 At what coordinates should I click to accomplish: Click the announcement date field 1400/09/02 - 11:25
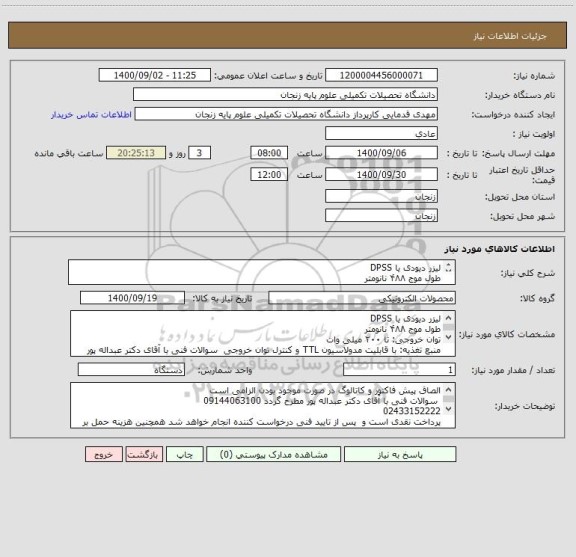coord(155,75)
